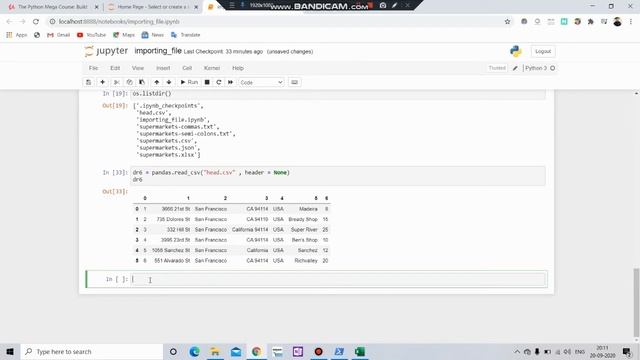Restart kernel and run all cells icon
The height and width of the screenshot is (360, 640).
pos(231,82)
